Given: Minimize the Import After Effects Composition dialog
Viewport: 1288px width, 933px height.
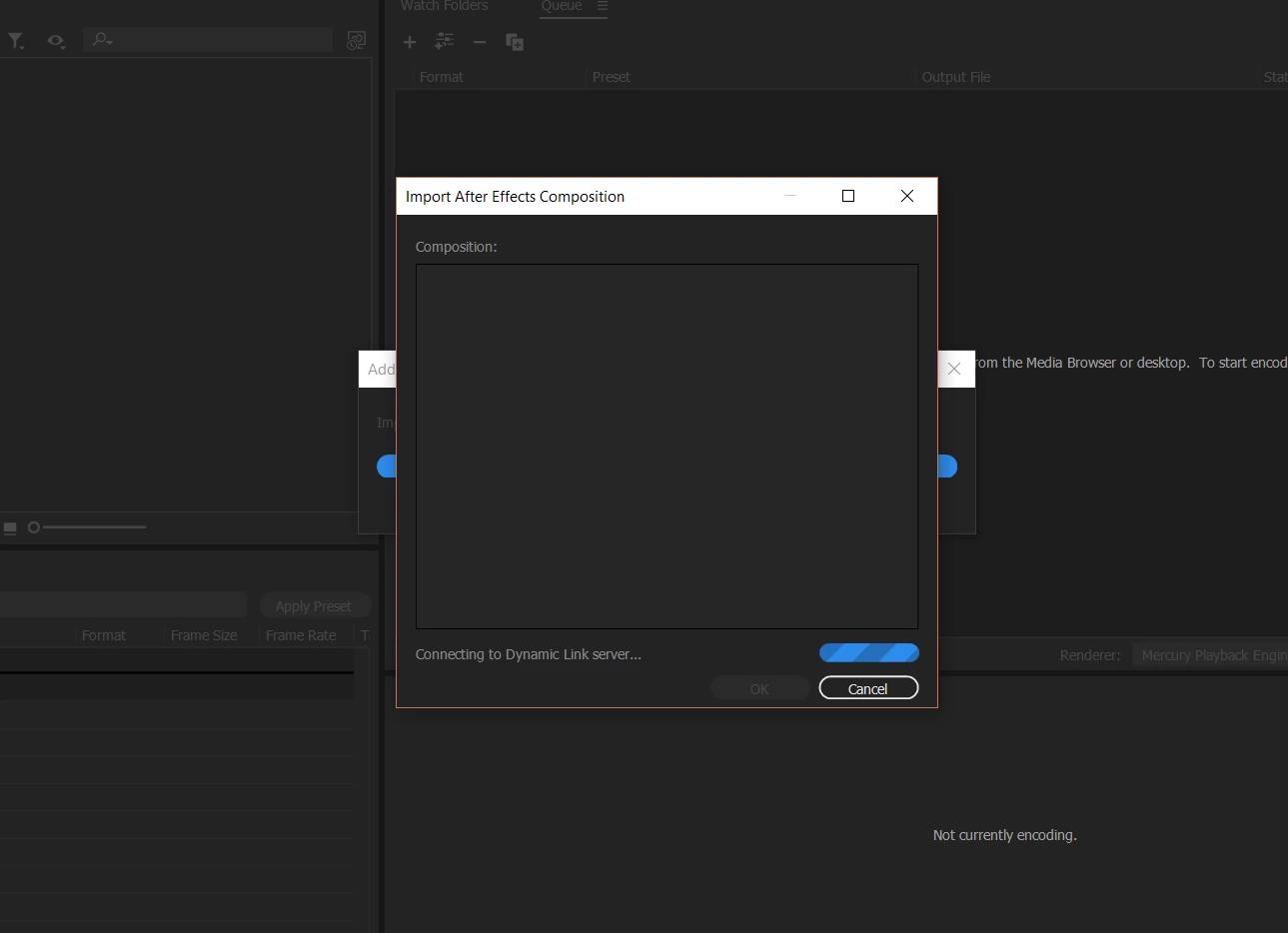Looking at the screenshot, I should [790, 196].
